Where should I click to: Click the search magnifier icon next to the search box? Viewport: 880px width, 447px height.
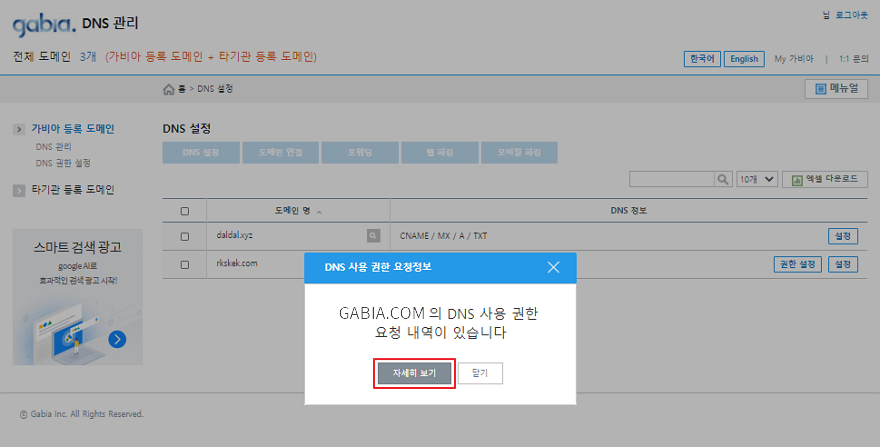(x=722, y=179)
